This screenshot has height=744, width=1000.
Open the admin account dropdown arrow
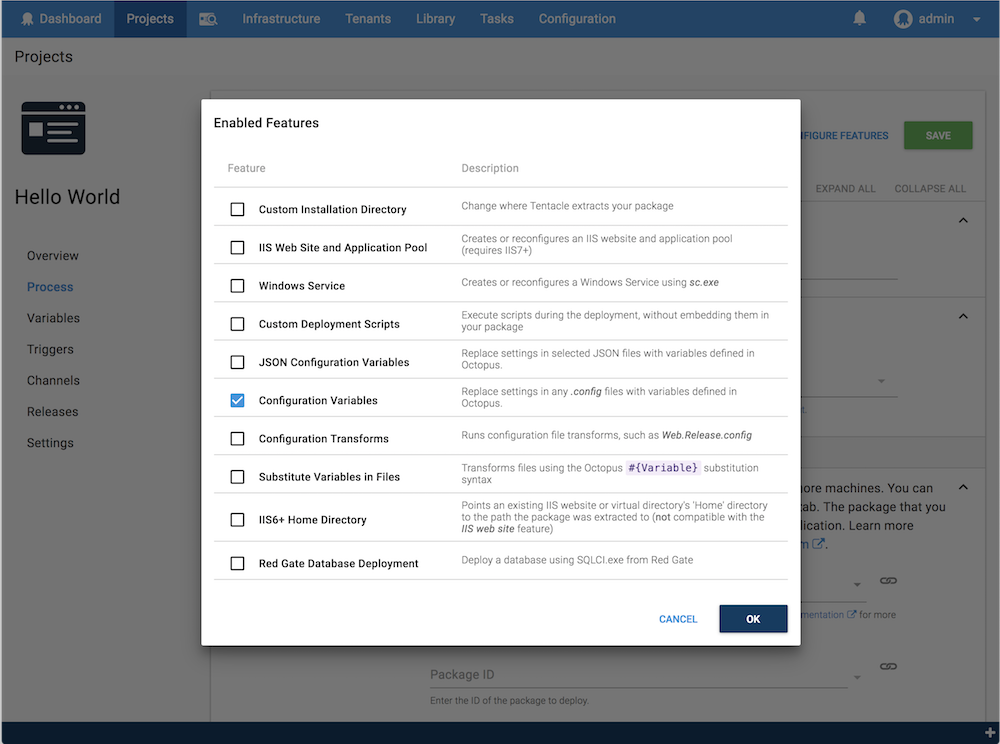pyautogui.click(x=976, y=19)
